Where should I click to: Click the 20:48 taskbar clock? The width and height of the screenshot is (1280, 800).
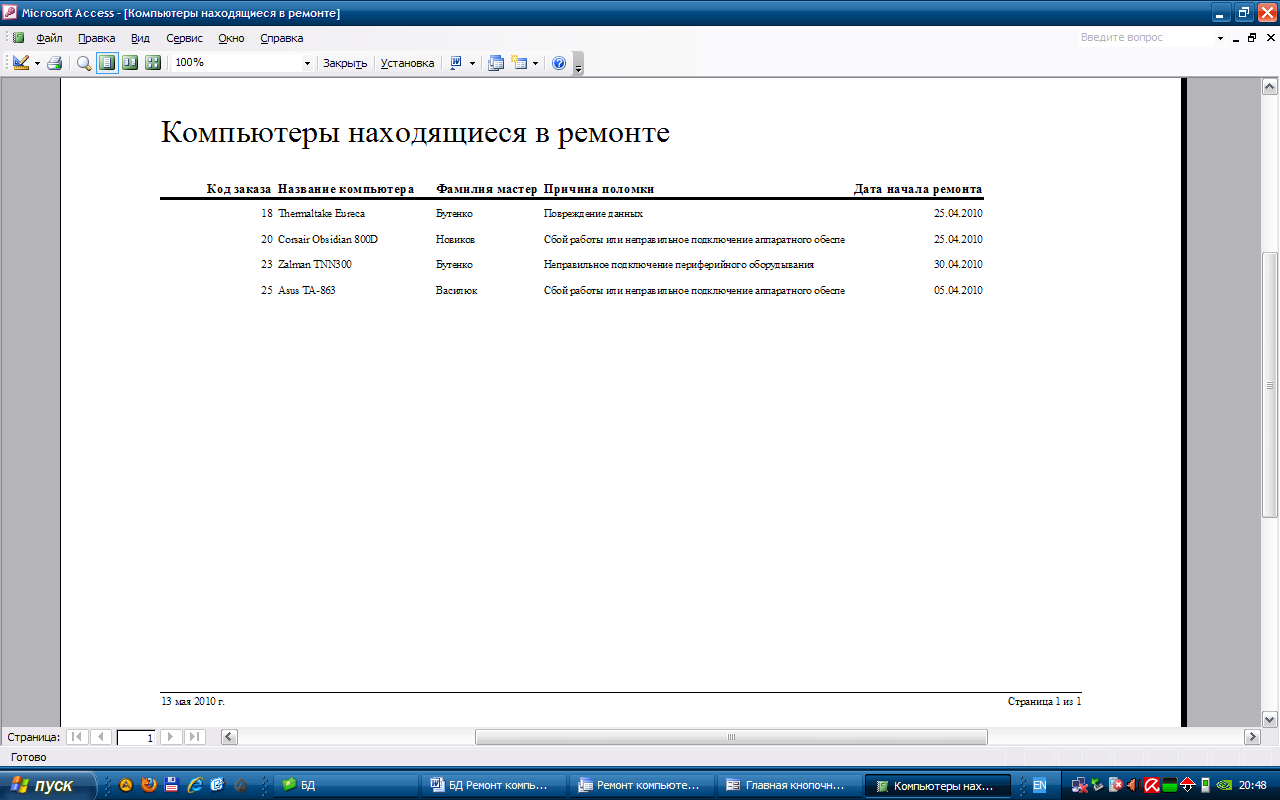[x=1252, y=786]
